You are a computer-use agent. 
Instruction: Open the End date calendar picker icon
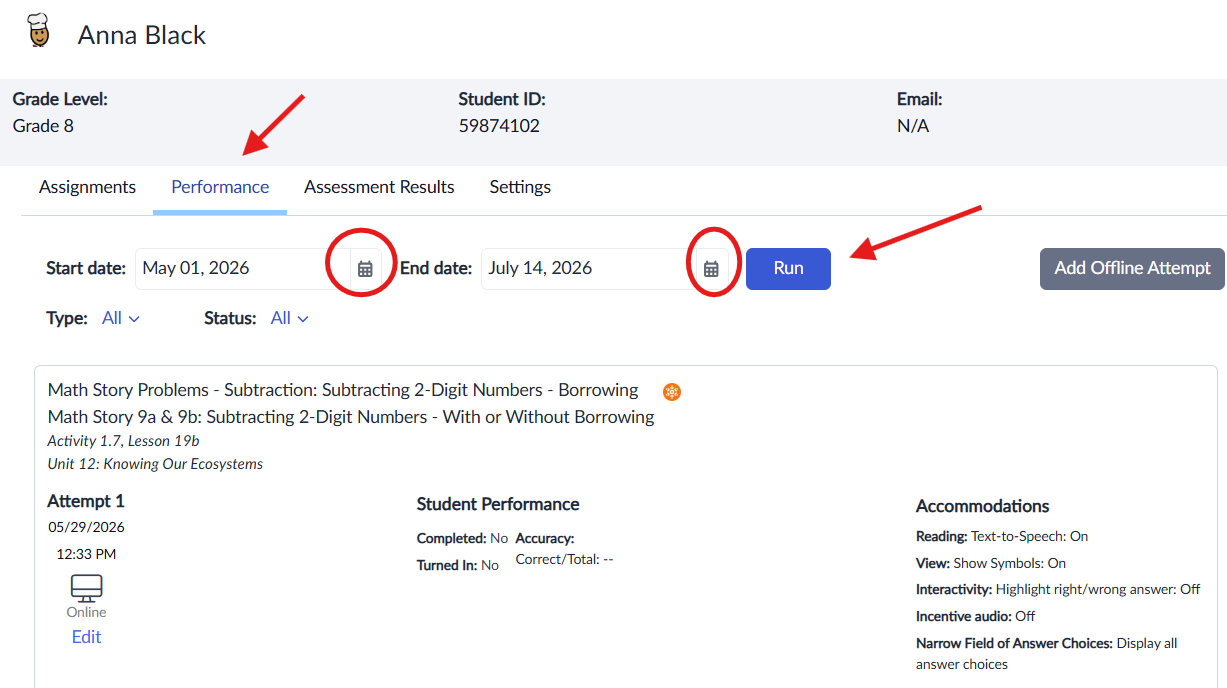click(x=711, y=269)
